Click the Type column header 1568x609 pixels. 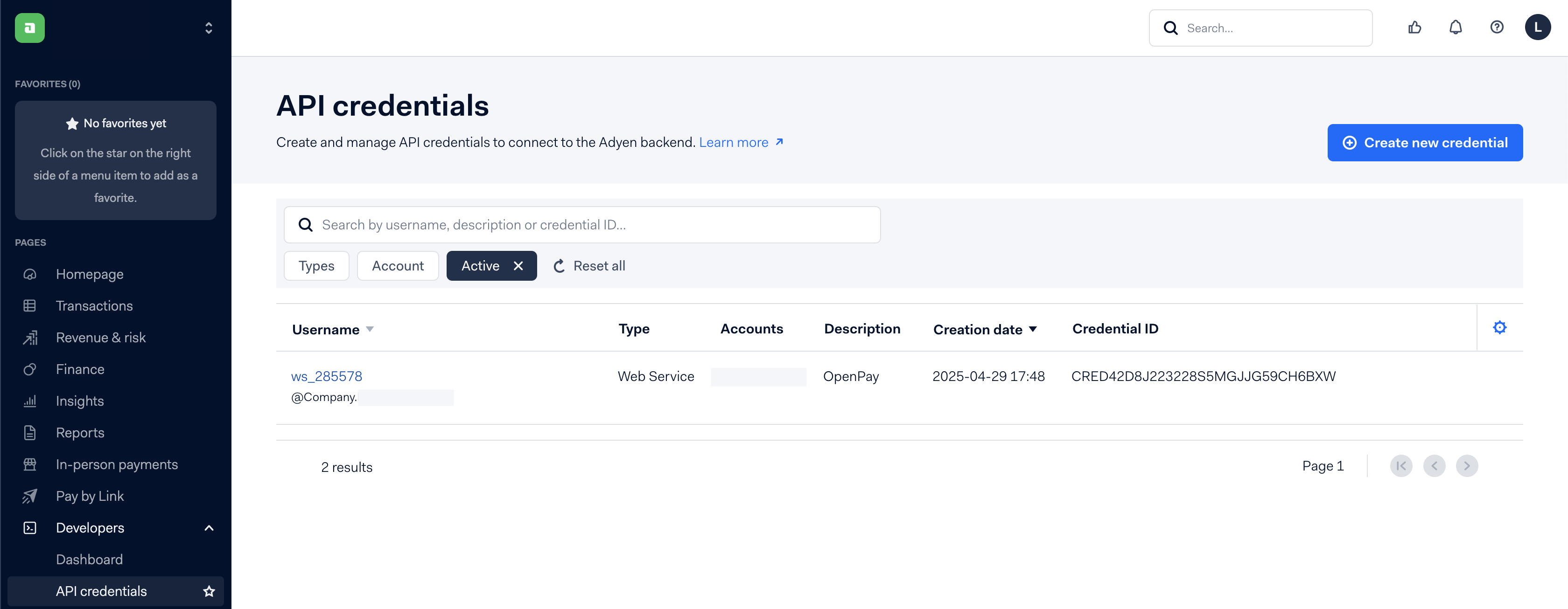point(634,329)
